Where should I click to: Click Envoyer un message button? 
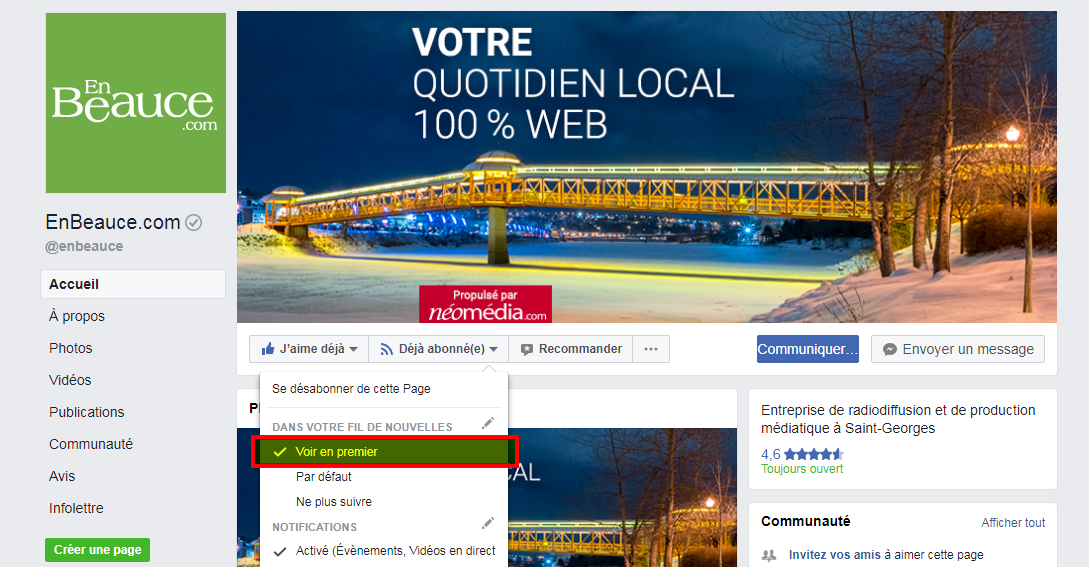(x=958, y=349)
